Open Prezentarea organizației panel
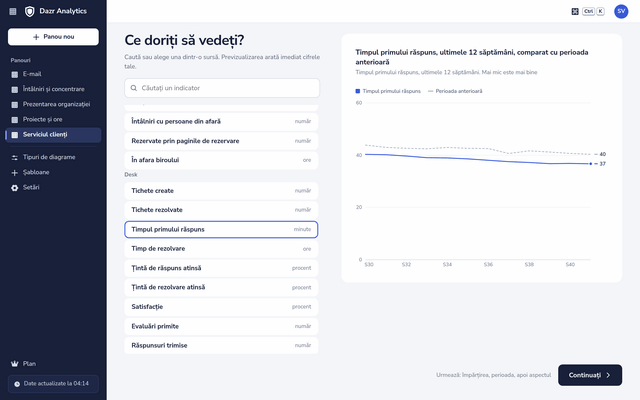 click(x=53, y=104)
